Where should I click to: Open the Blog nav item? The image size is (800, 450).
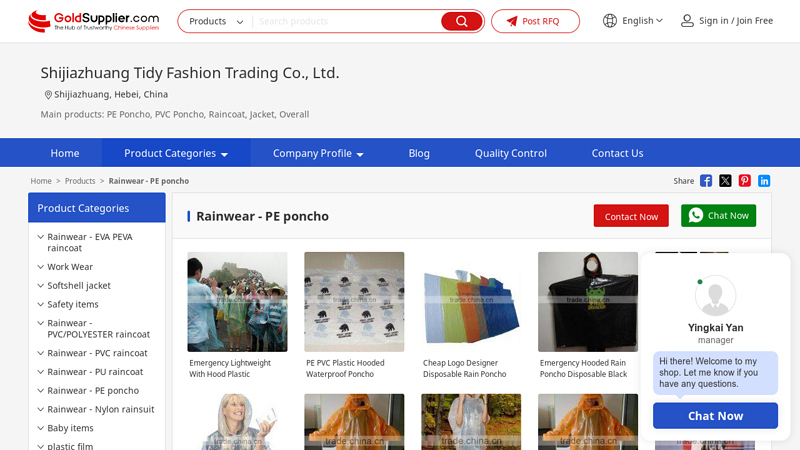(x=419, y=153)
